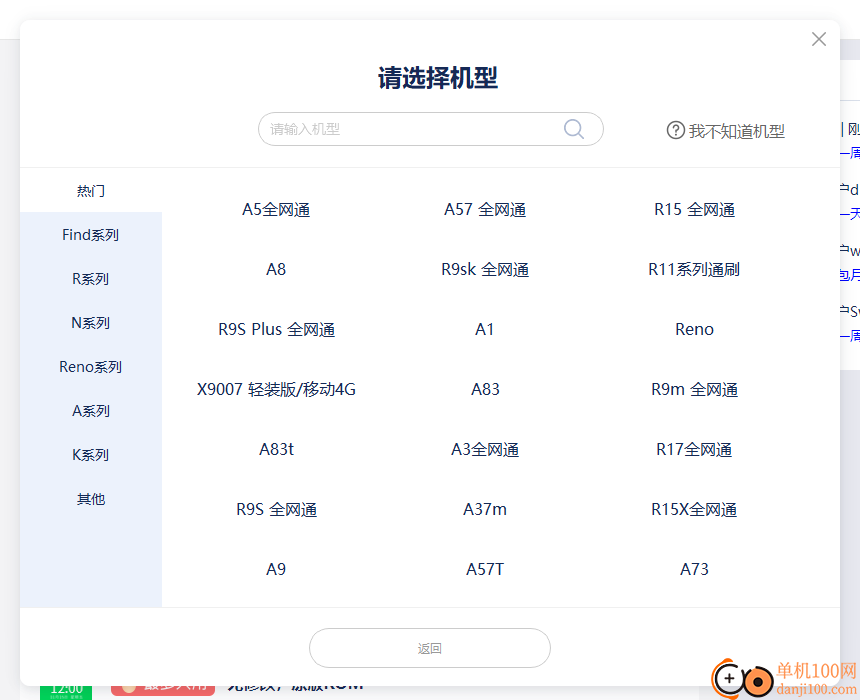Screen dimensions: 860x700
Task: Close the model selection dialog
Action: tap(818, 39)
